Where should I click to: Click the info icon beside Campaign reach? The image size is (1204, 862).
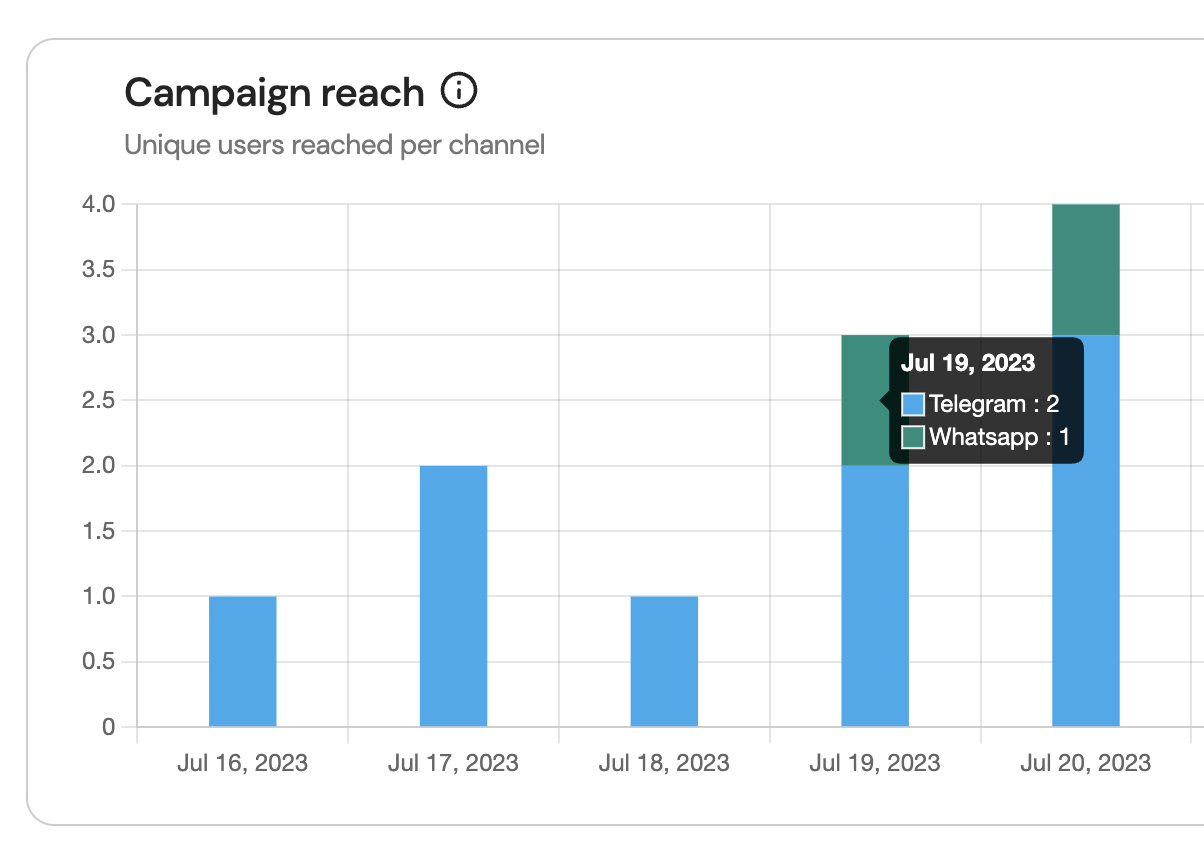click(x=459, y=91)
